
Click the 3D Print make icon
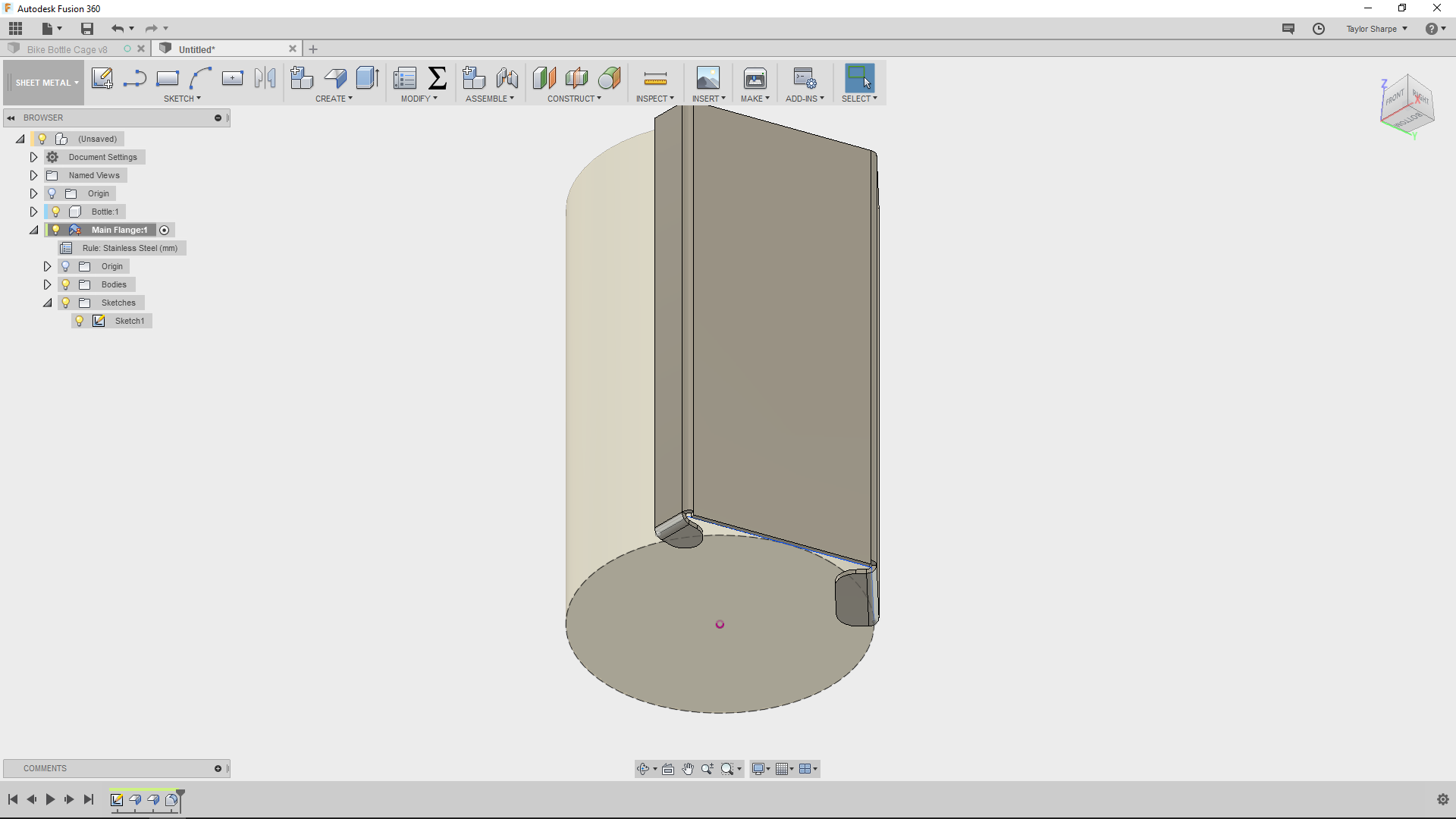tap(755, 78)
